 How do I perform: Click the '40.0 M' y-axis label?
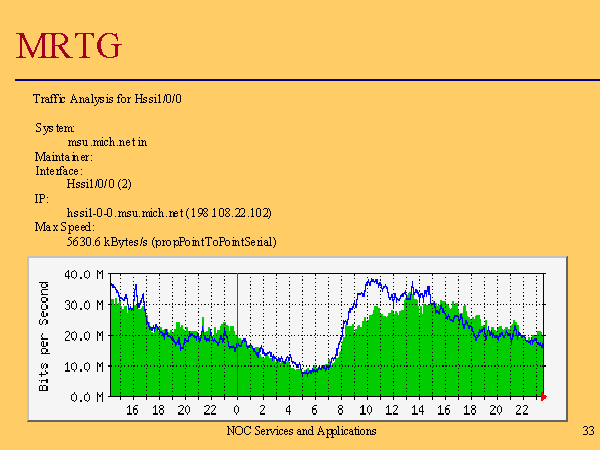(85, 273)
